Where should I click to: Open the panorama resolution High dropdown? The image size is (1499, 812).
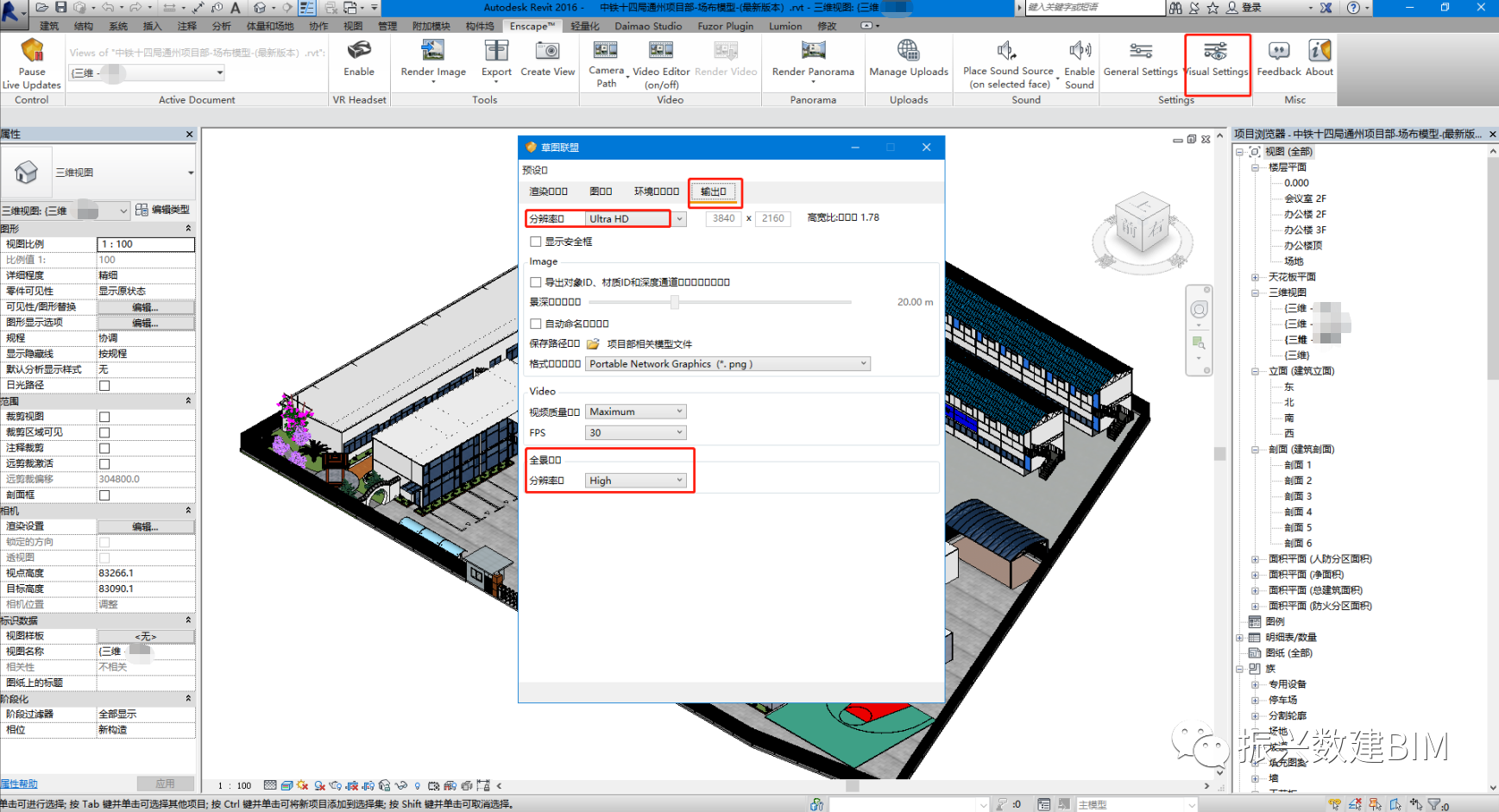click(x=636, y=481)
